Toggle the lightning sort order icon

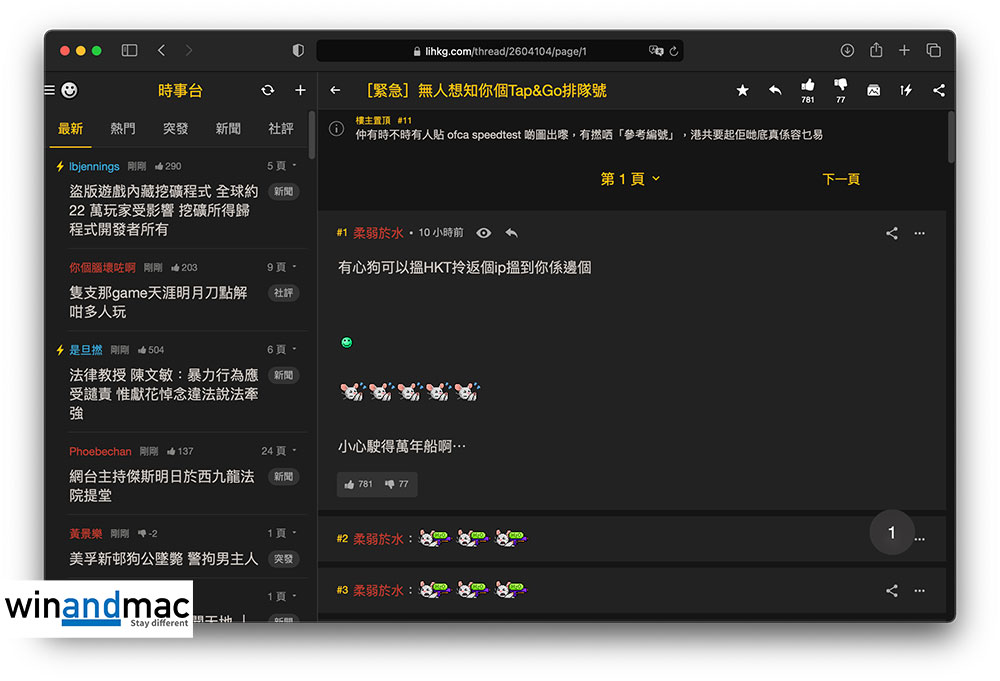tap(906, 90)
